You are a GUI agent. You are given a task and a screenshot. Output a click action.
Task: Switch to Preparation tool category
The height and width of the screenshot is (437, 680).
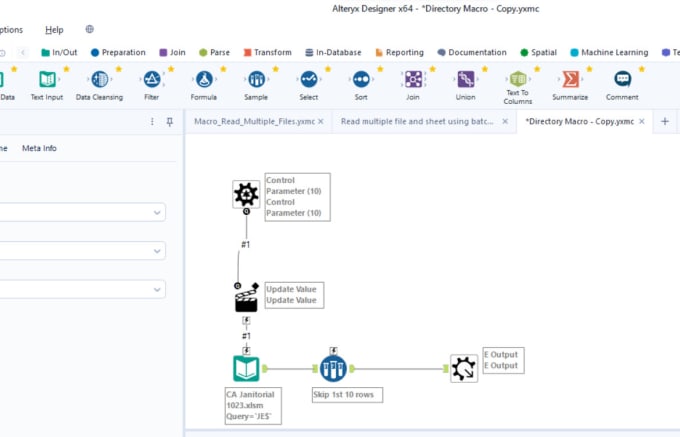[118, 52]
